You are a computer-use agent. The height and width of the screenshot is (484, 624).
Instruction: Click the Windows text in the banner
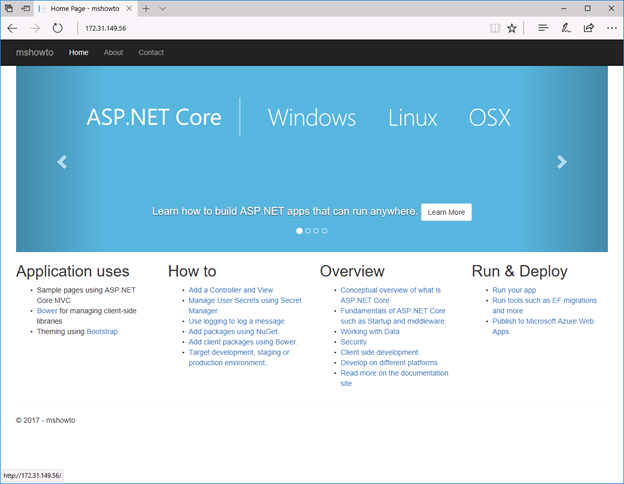click(312, 118)
